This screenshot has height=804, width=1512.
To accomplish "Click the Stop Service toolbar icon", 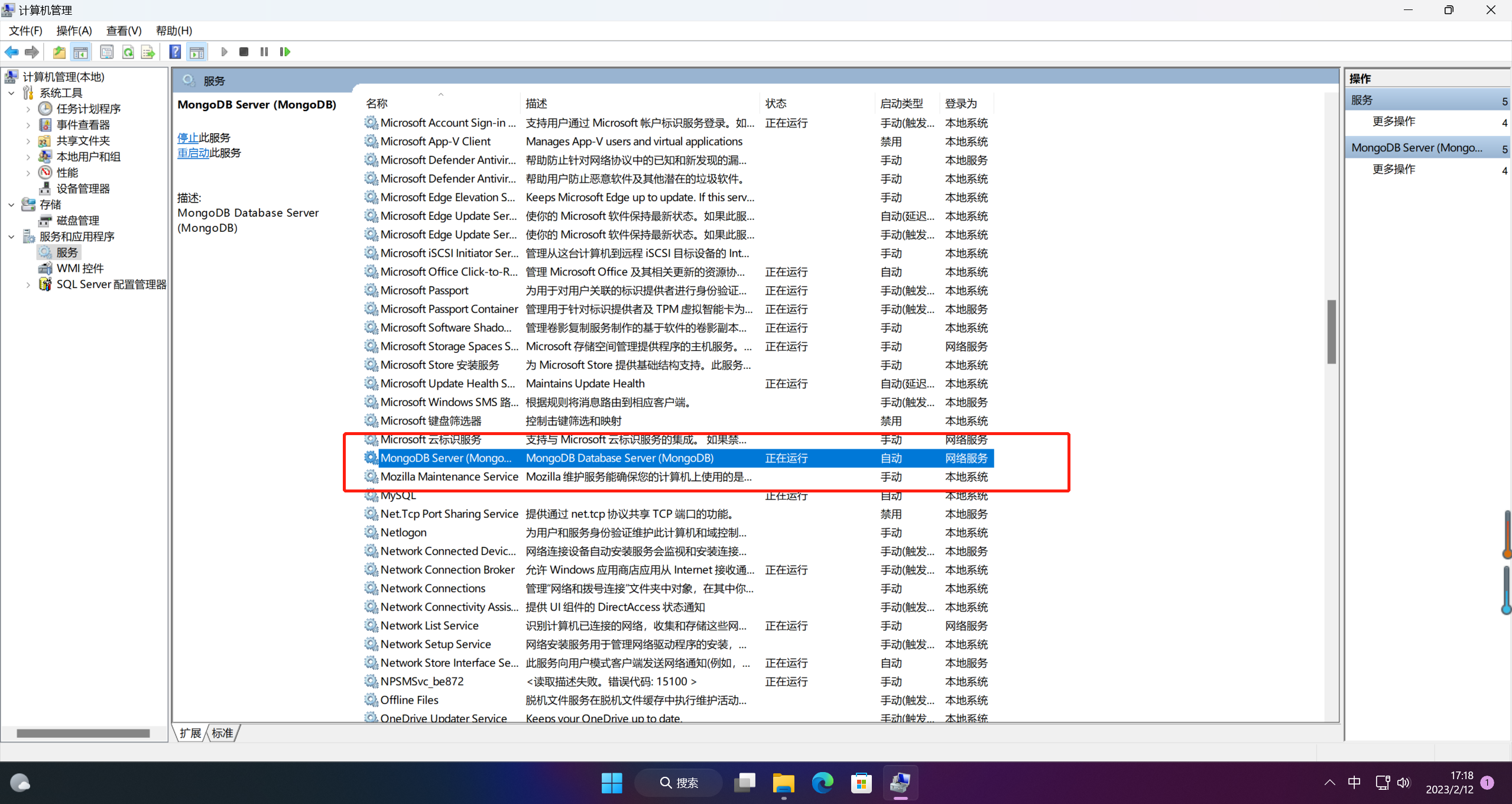I will click(244, 52).
